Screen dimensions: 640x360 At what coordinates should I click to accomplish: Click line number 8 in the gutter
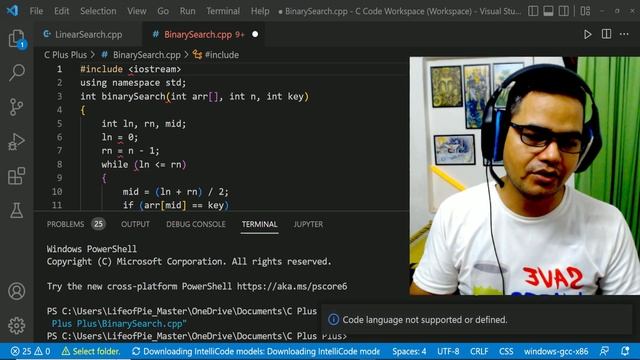tap(60, 164)
